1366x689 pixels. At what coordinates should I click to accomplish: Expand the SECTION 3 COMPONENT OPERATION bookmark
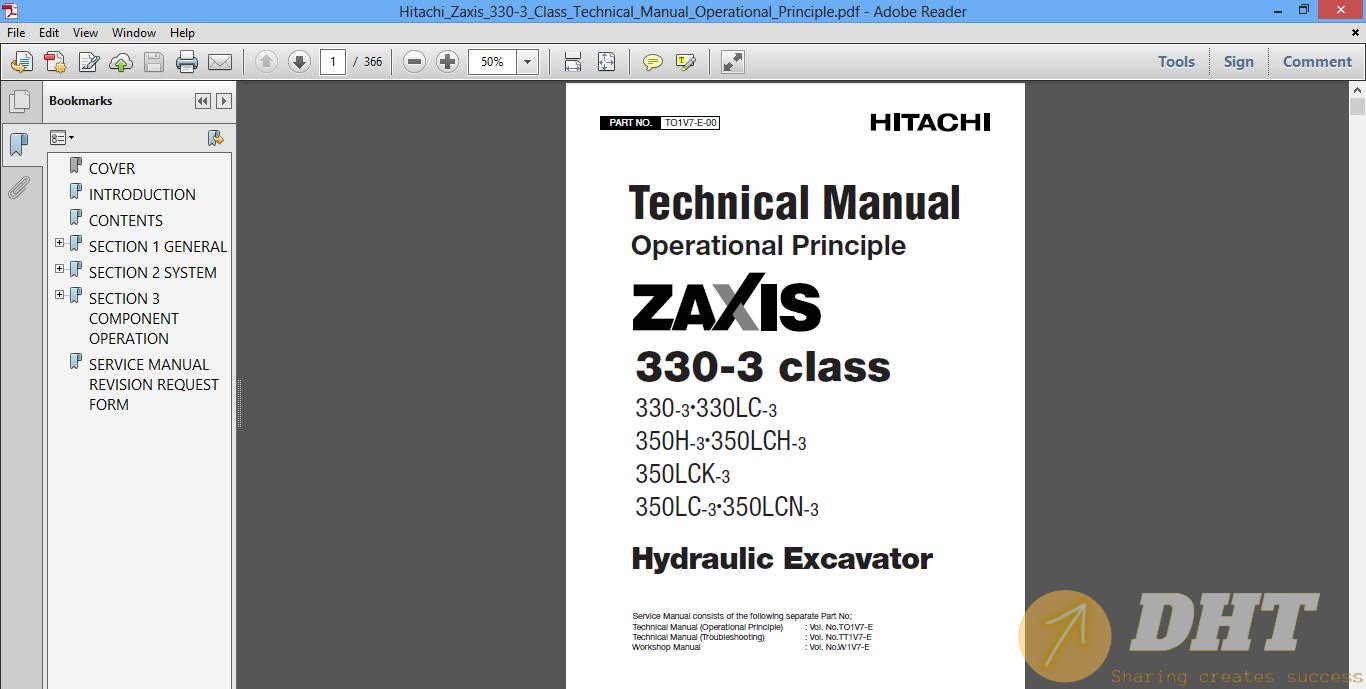click(x=60, y=295)
